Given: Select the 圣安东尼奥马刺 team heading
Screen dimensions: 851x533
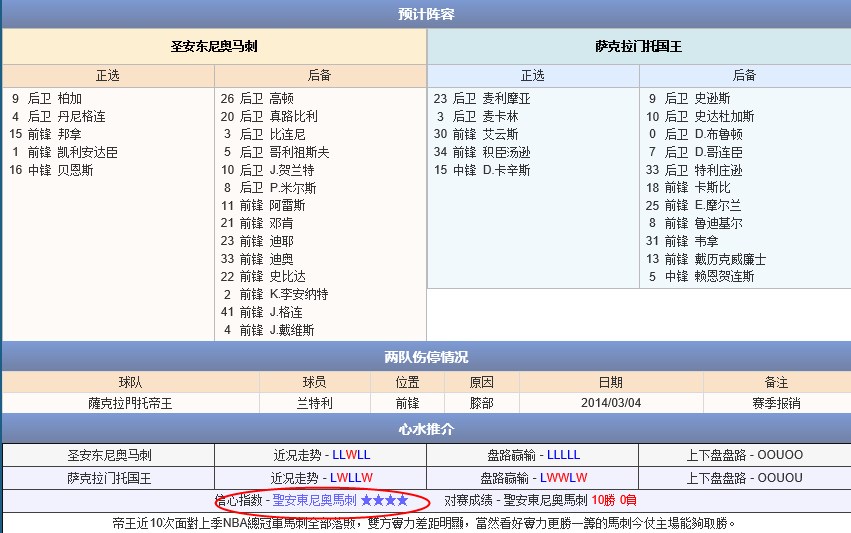Looking at the screenshot, I should pyautogui.click(x=214, y=46).
